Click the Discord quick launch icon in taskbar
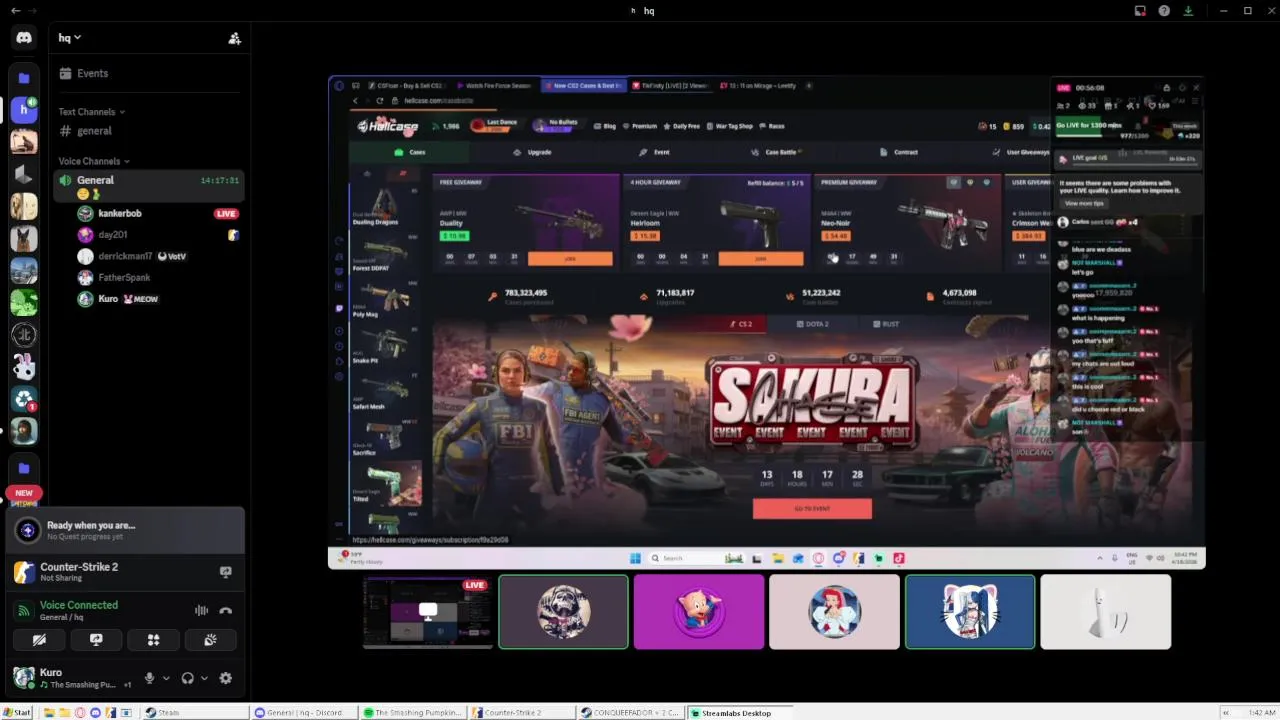Image resolution: width=1280 pixels, height=720 pixels. [95, 713]
